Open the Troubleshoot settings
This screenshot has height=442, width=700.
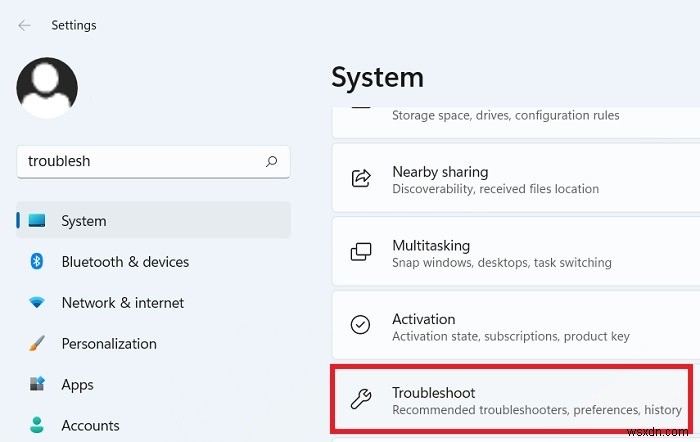point(510,400)
